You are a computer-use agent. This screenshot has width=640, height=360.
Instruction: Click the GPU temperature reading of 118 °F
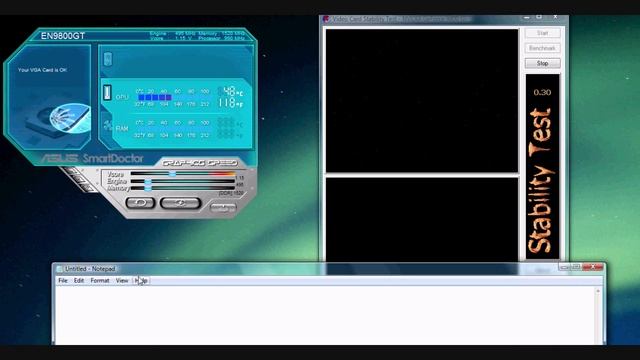click(231, 103)
